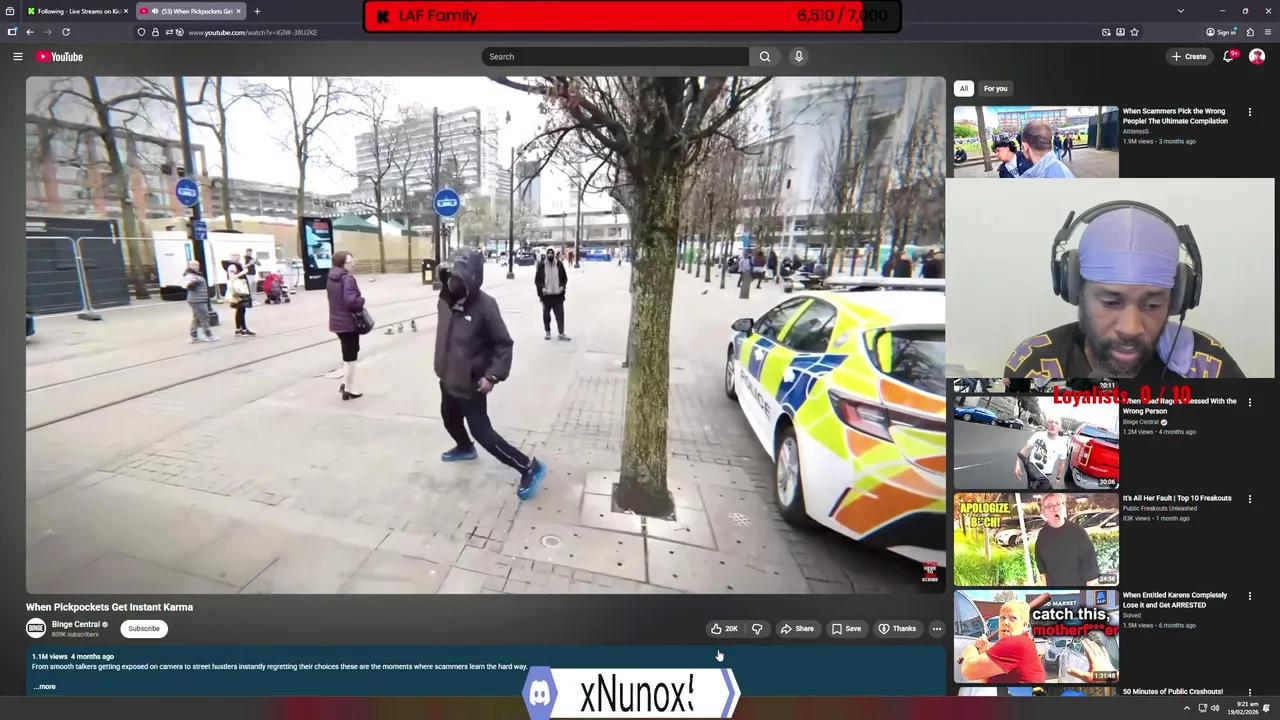The height and width of the screenshot is (720, 1280).
Task: Expand description with ...more
Action: click(44, 687)
